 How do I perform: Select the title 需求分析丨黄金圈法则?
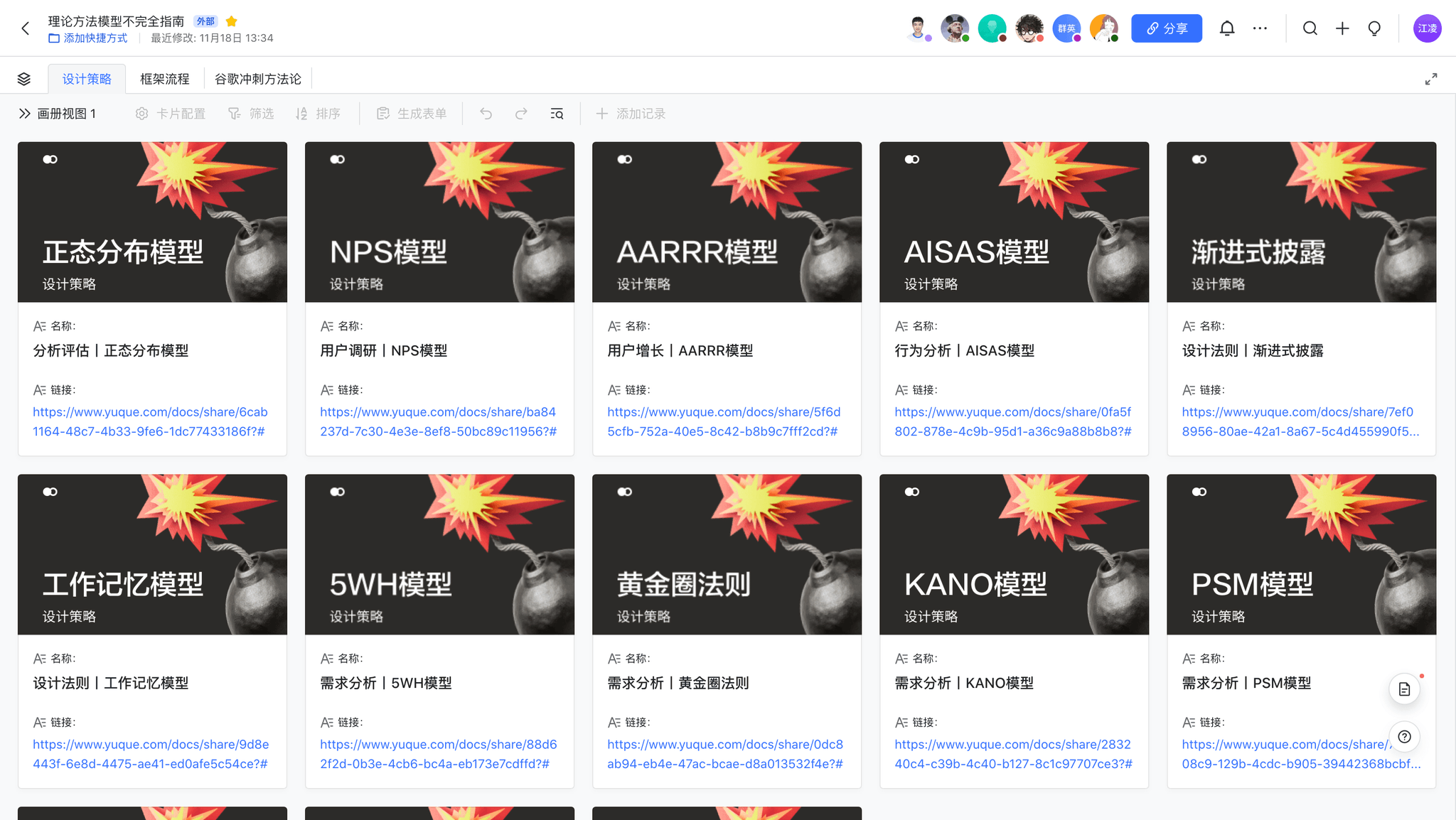[678, 683]
